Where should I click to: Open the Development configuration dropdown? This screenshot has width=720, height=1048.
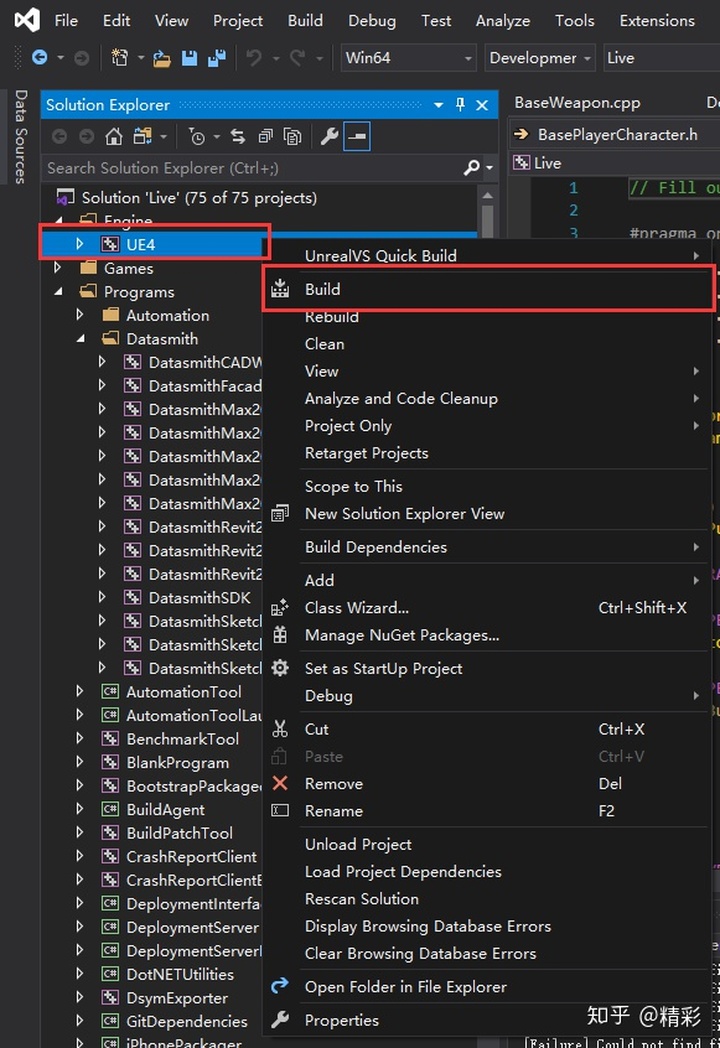click(539, 58)
